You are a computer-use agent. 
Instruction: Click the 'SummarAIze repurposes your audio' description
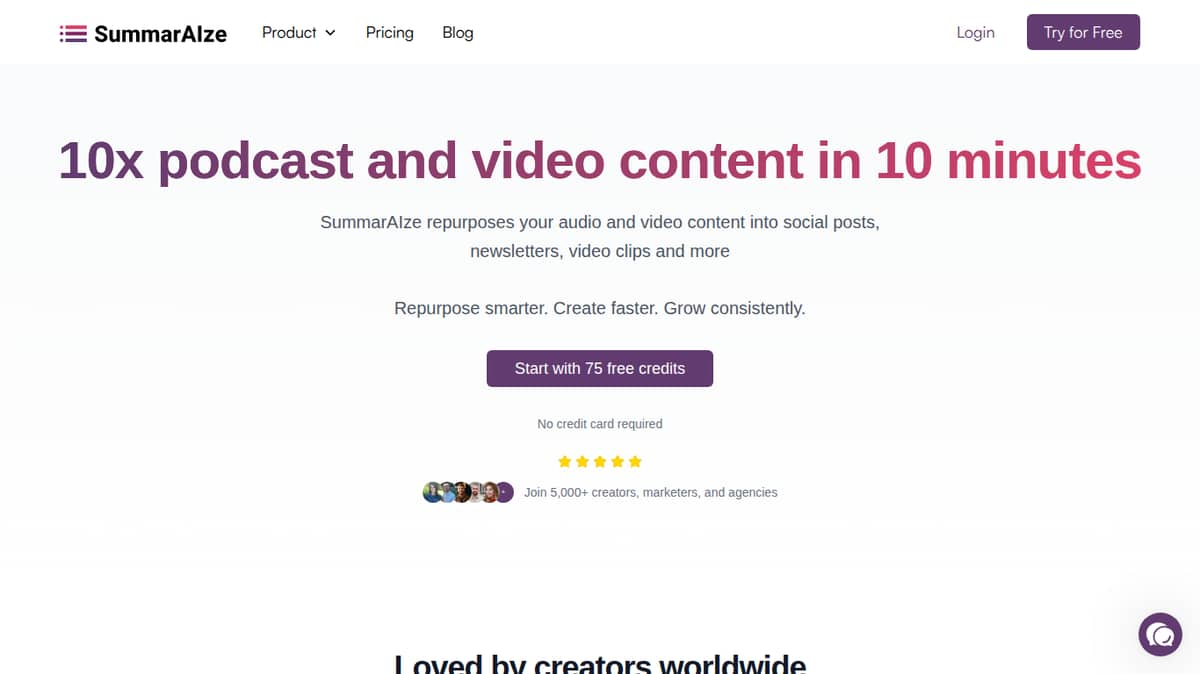click(600, 236)
